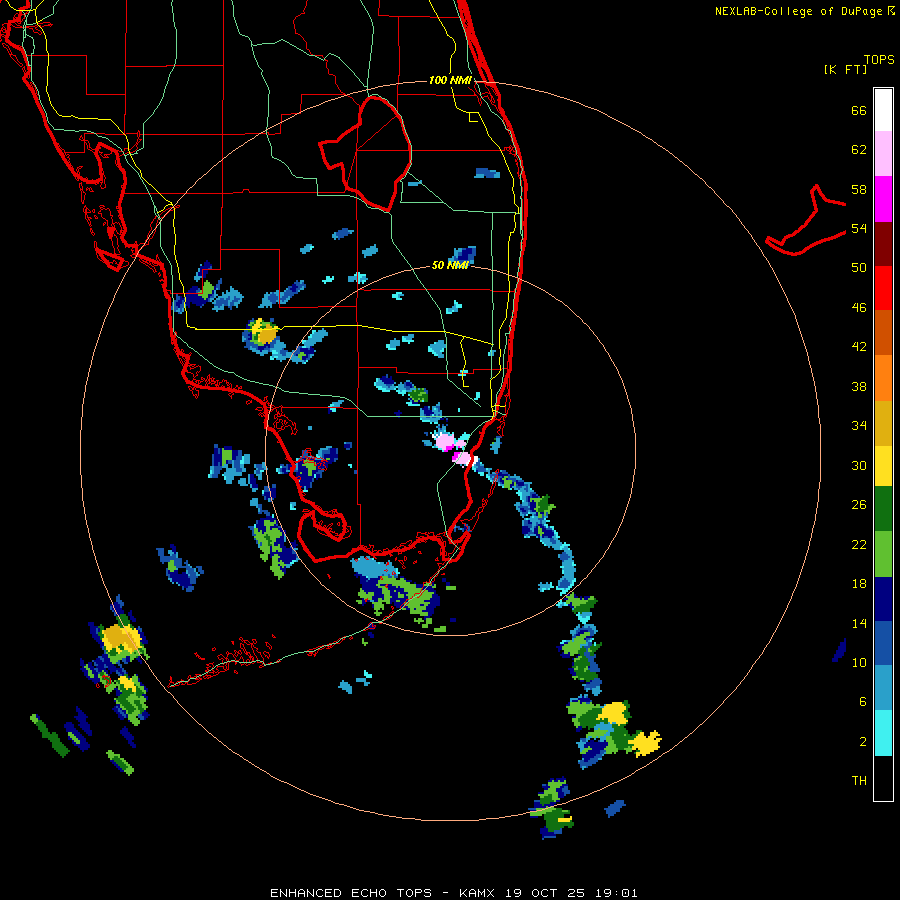Click the bright orange swatch in the legend
Viewport: 900px width, 900px height.
883,378
